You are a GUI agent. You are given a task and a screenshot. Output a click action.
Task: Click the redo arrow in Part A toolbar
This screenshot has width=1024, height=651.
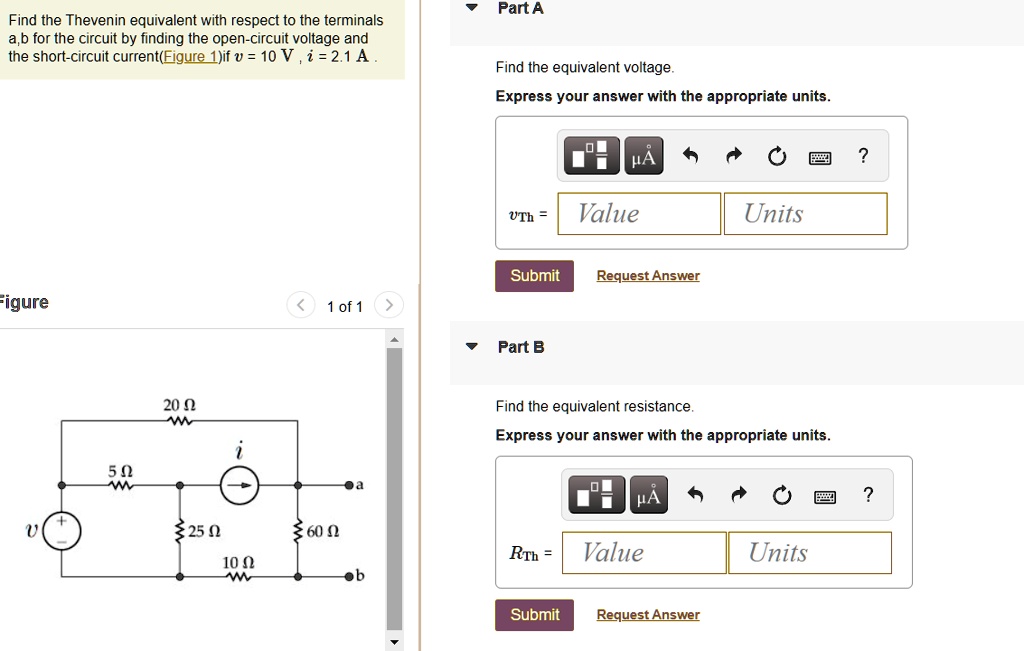tap(735, 155)
